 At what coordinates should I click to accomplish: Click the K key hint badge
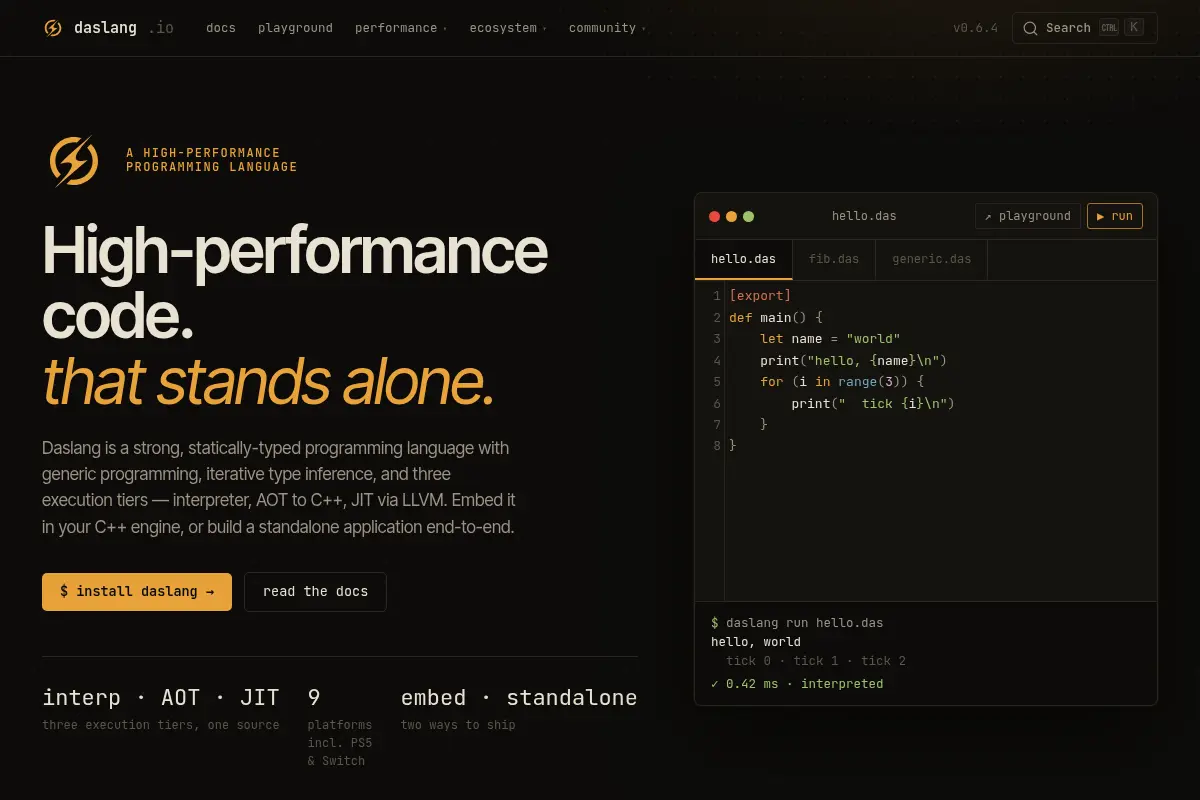[1134, 28]
